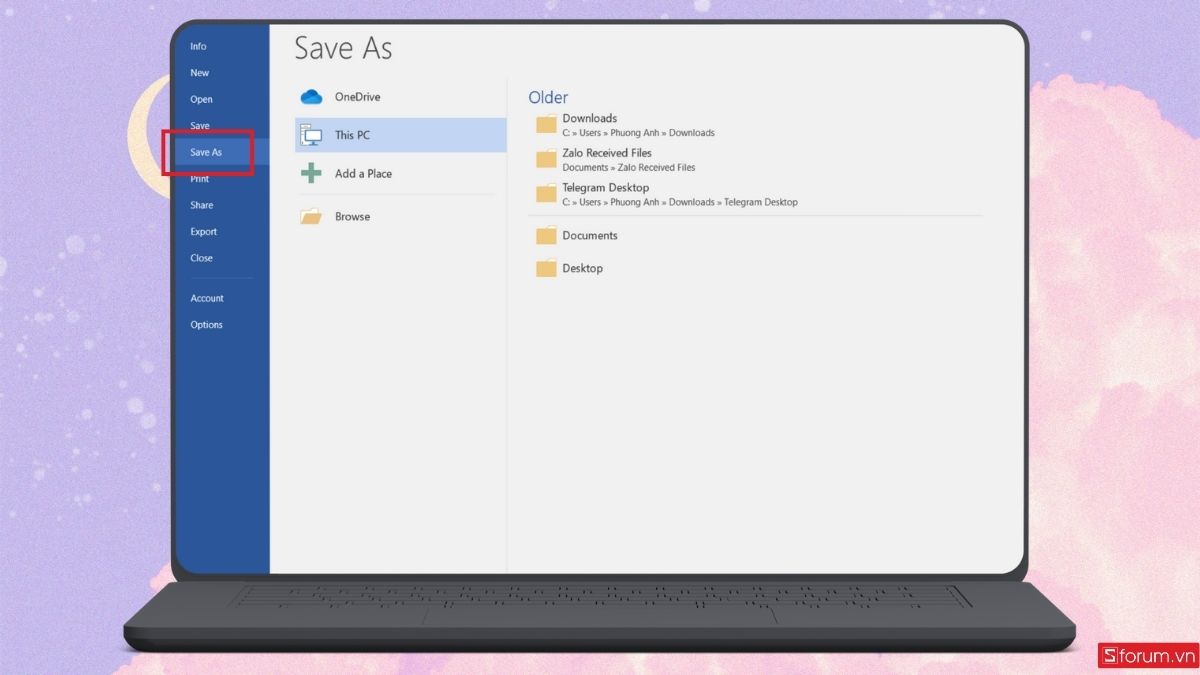The image size is (1200, 675).
Task: Click the Downloads folder icon
Action: click(x=546, y=124)
